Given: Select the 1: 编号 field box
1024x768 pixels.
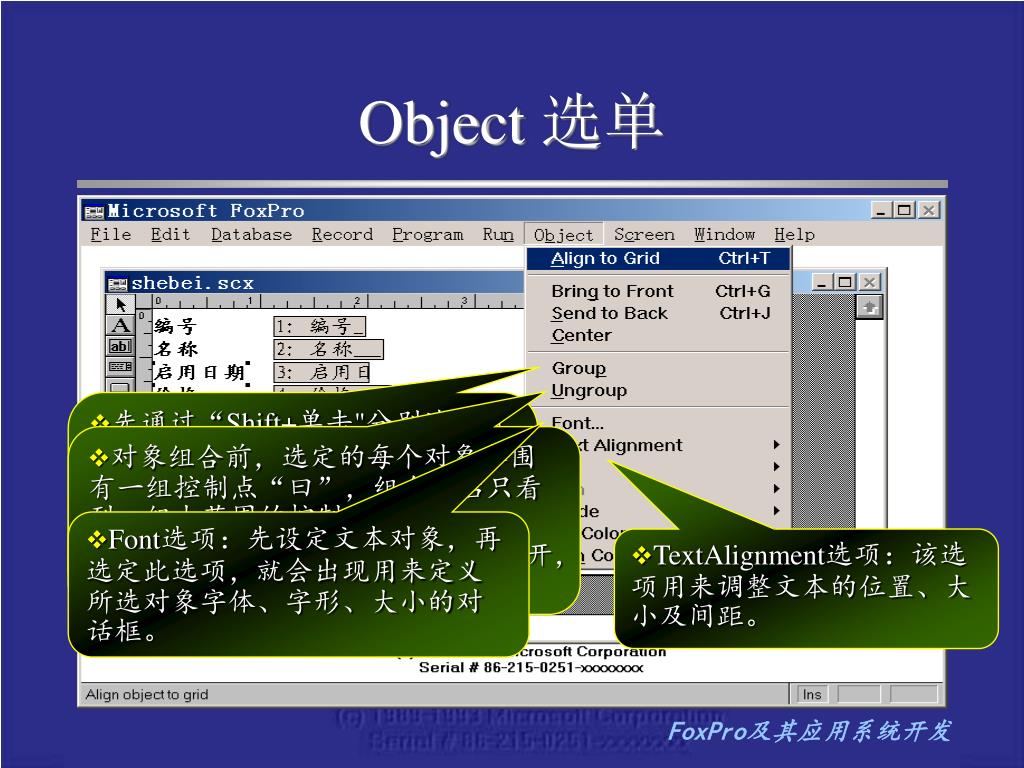Looking at the screenshot, I should [319, 326].
